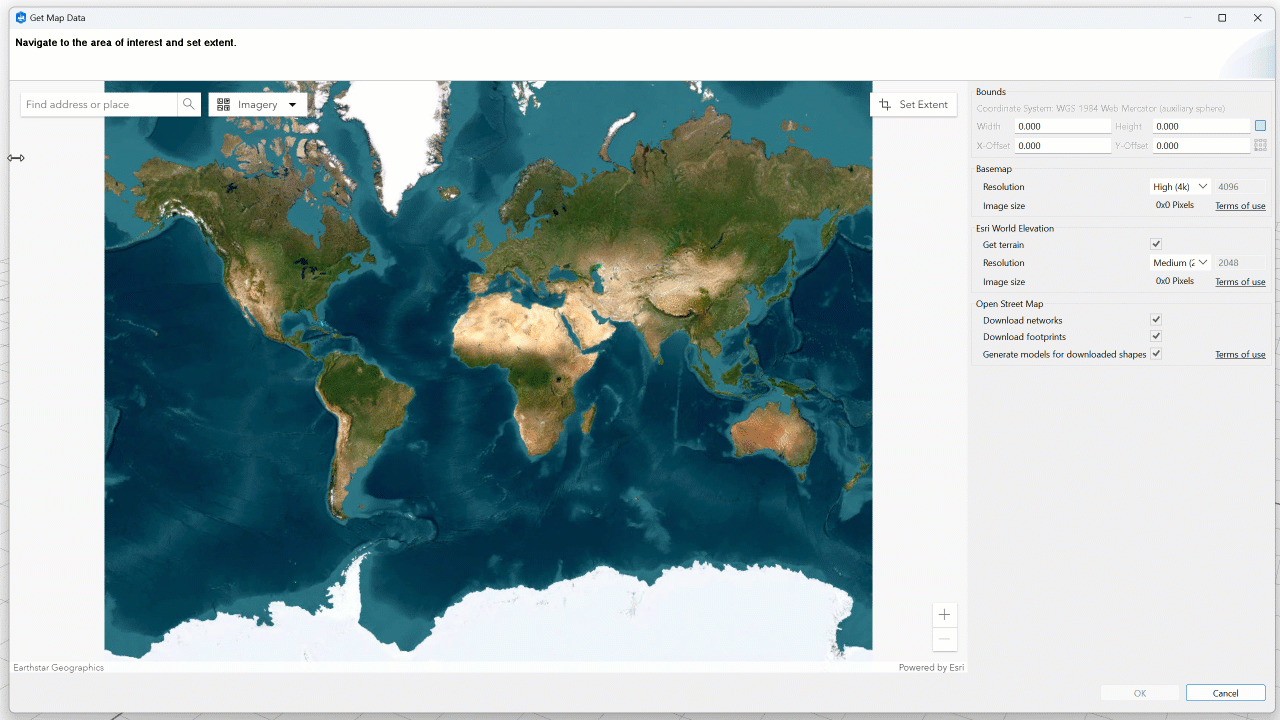Open Open Street Map Terms of use link
The image size is (1280, 720).
click(x=1240, y=355)
